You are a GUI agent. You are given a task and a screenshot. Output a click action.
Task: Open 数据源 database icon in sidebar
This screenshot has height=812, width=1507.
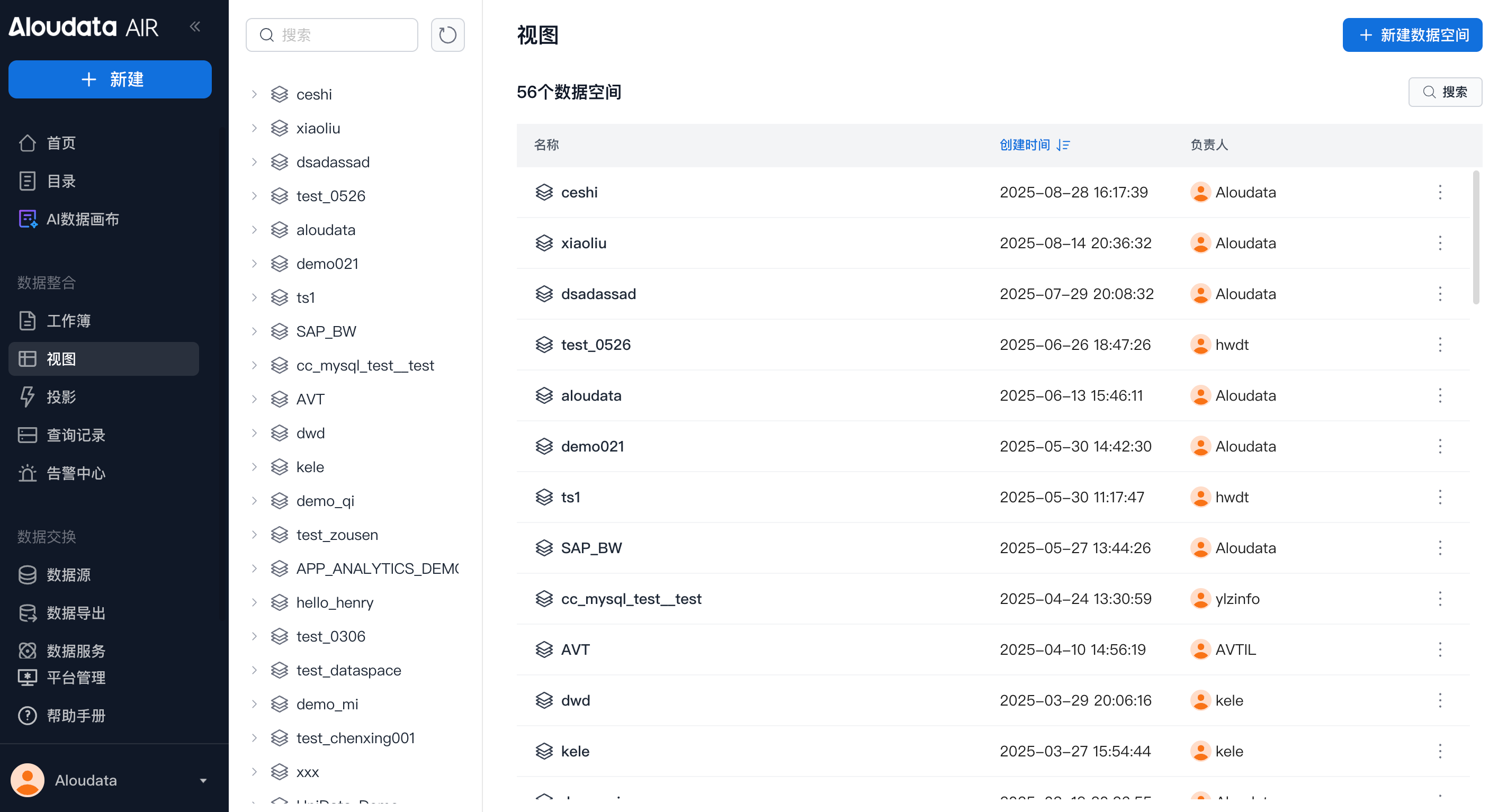[27, 574]
